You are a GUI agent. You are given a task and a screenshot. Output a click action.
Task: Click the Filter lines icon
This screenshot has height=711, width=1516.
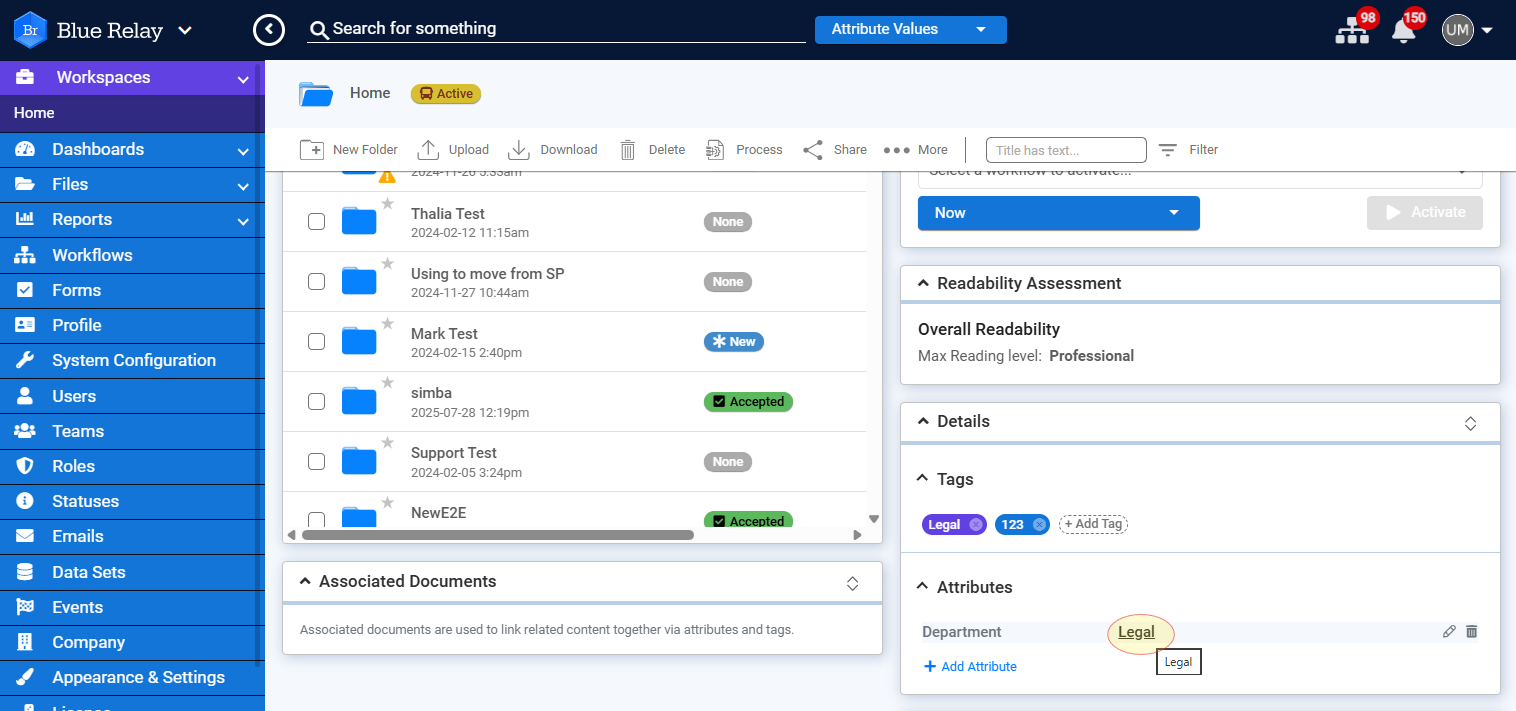(x=1167, y=150)
